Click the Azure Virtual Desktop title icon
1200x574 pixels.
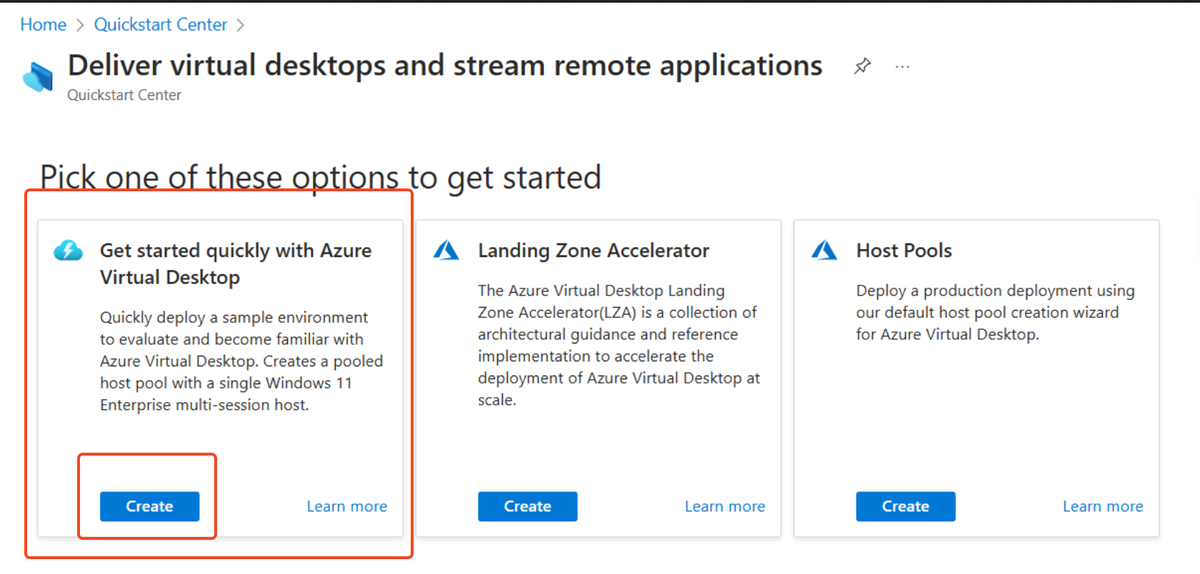coord(38,76)
